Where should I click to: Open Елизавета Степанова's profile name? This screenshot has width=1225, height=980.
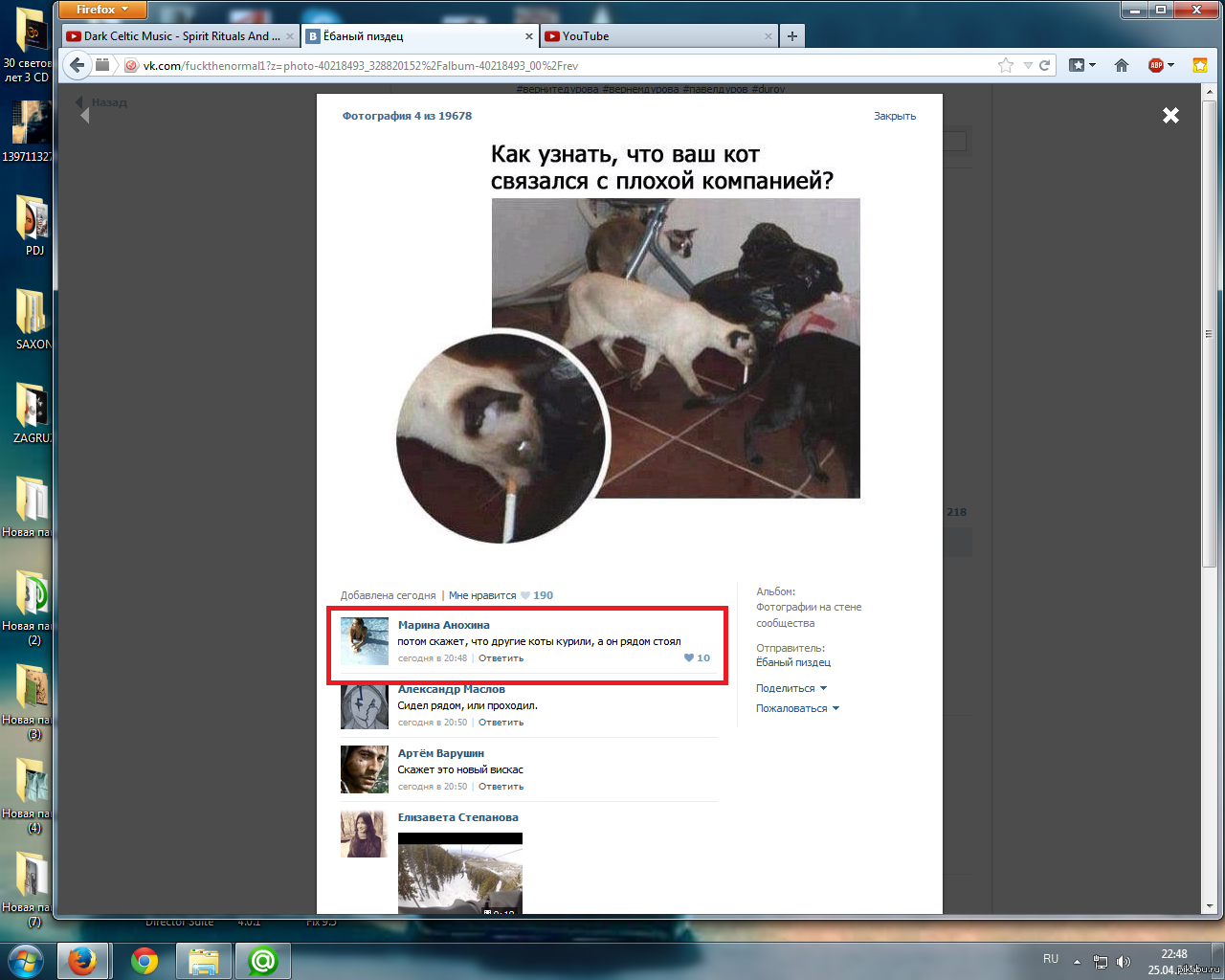coord(457,817)
